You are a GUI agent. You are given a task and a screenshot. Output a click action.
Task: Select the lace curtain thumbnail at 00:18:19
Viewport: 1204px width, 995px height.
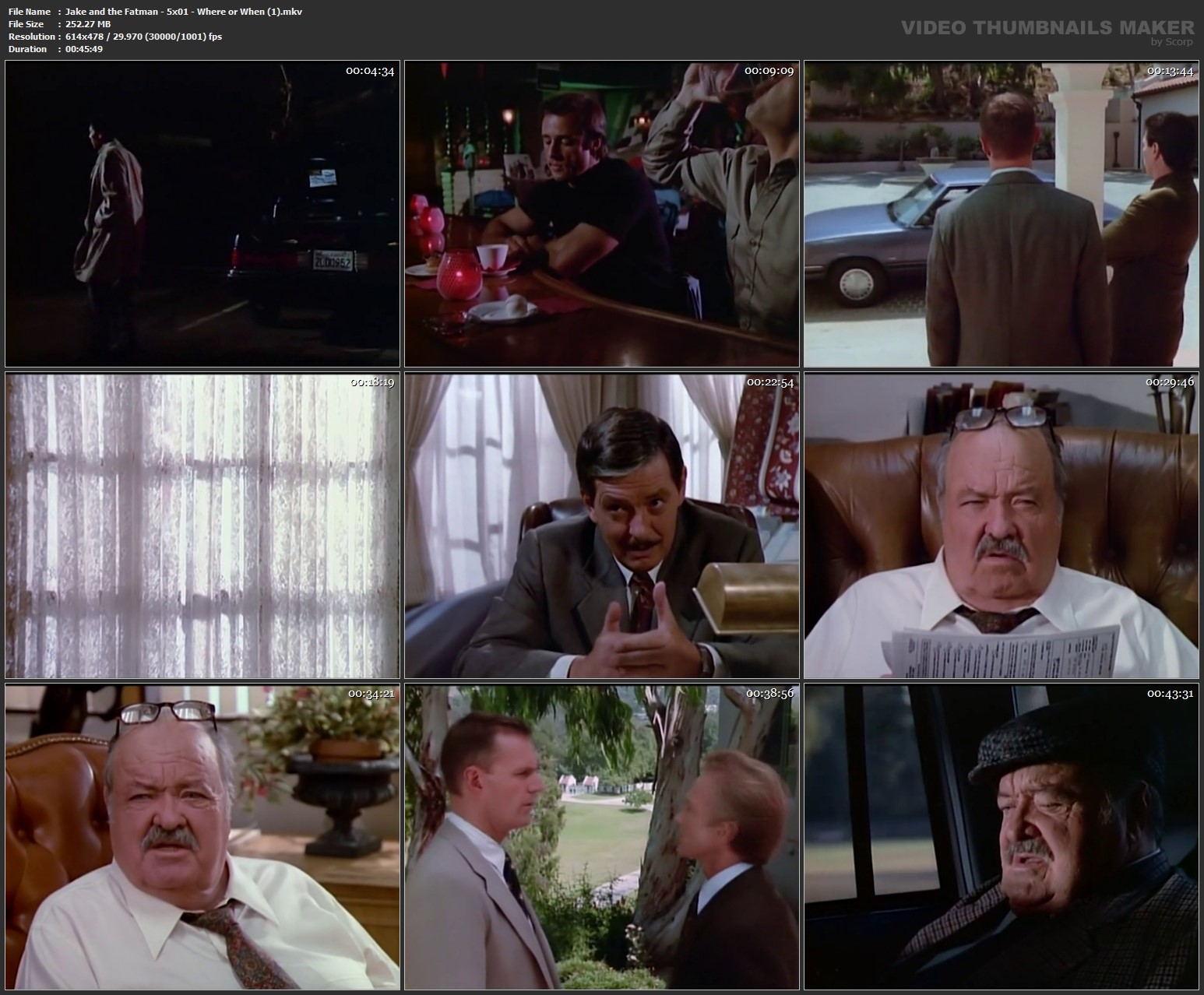coord(202,526)
